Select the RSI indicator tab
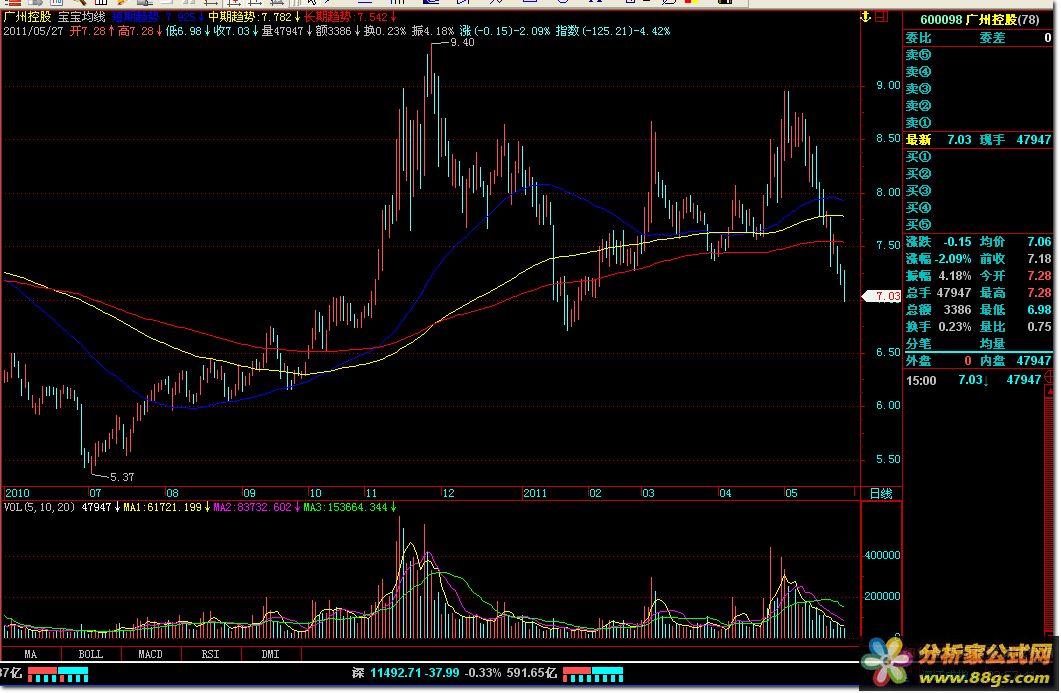 (x=210, y=654)
